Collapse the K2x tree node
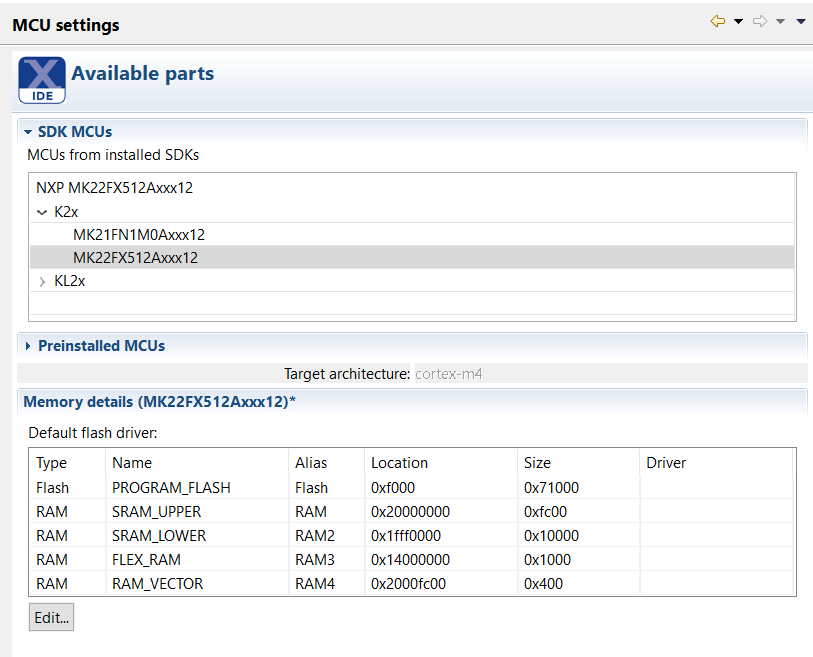 [x=42, y=211]
